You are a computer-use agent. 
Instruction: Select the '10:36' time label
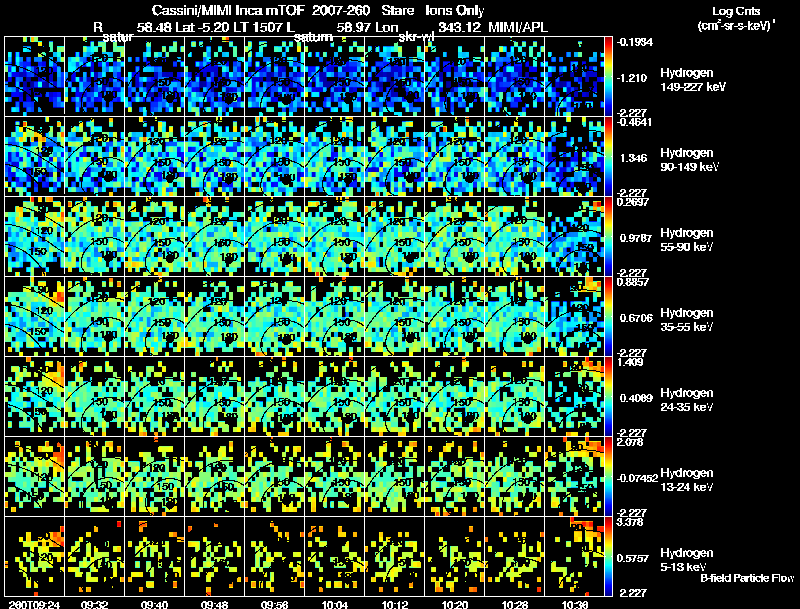tap(574, 604)
